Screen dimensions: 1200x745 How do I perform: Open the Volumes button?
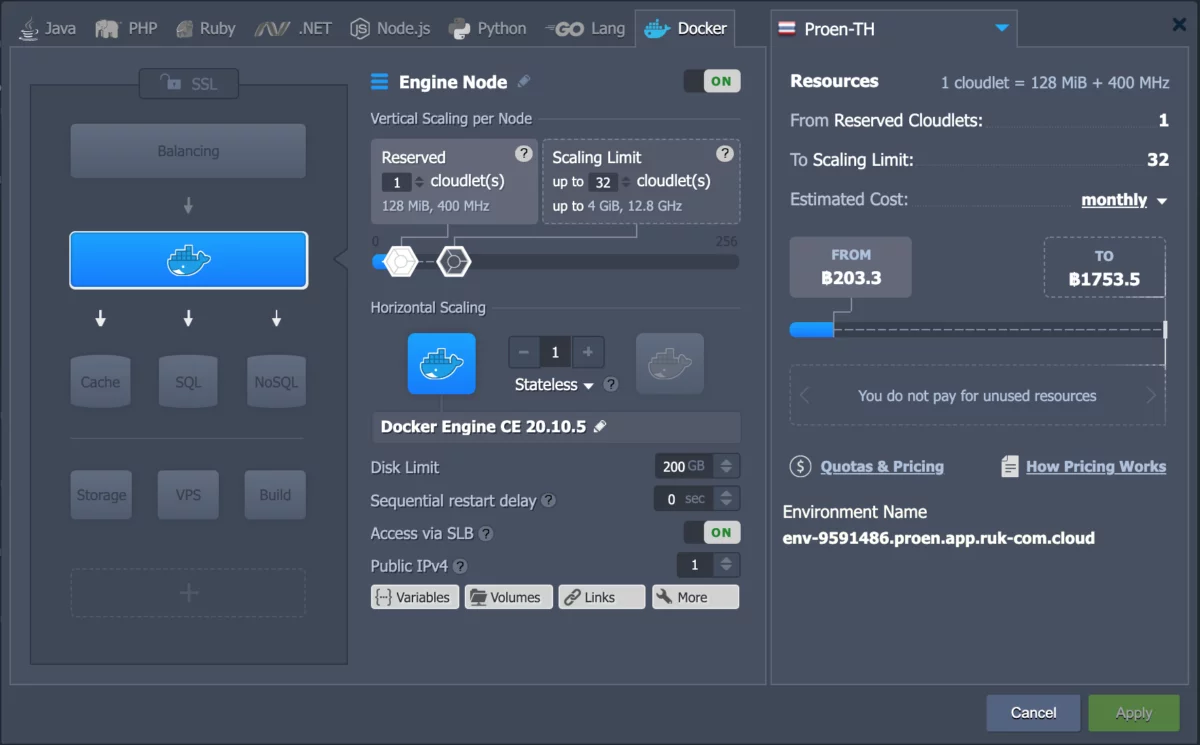coord(508,597)
